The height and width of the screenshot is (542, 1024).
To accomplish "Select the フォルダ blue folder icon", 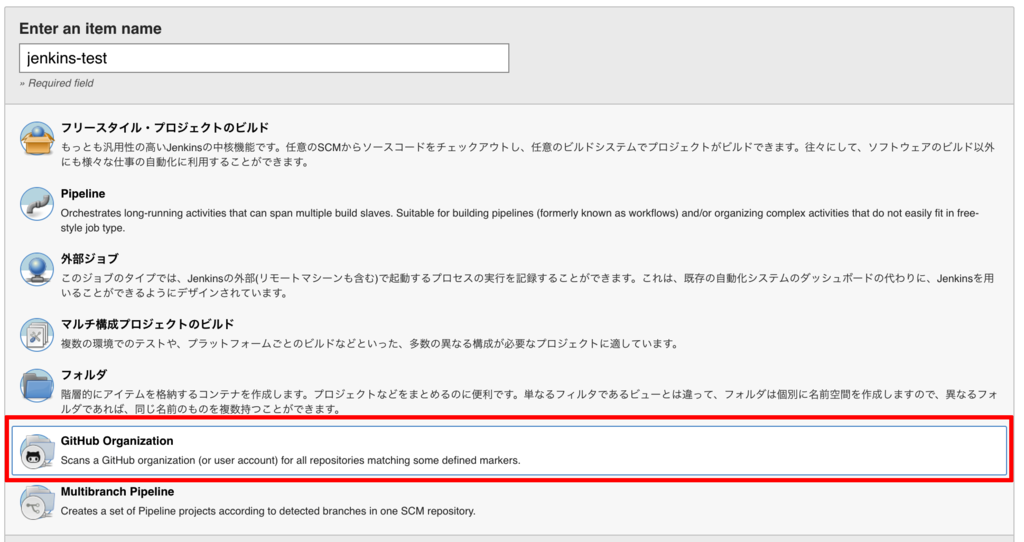I will [x=37, y=385].
